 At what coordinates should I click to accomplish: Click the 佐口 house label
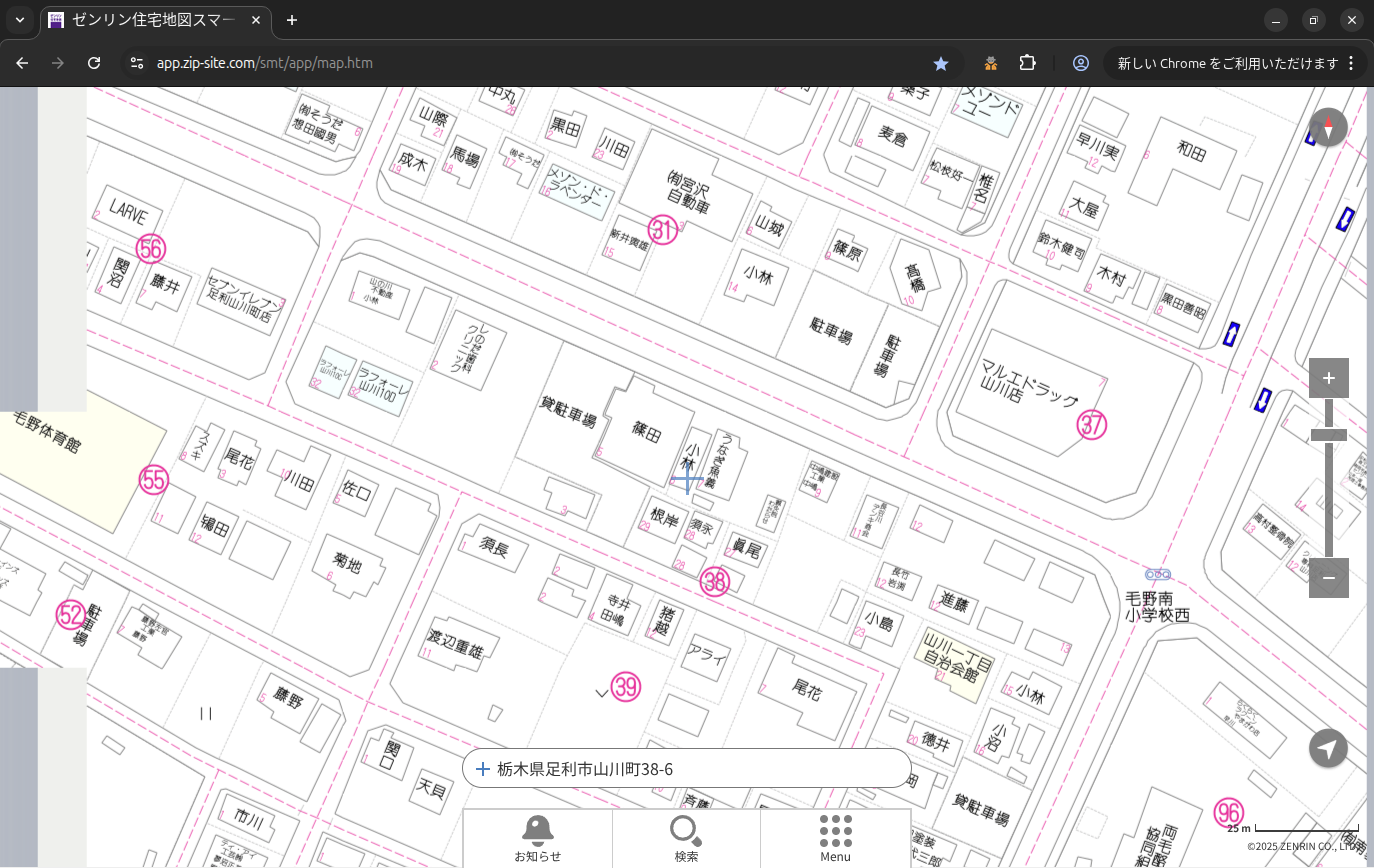click(357, 492)
